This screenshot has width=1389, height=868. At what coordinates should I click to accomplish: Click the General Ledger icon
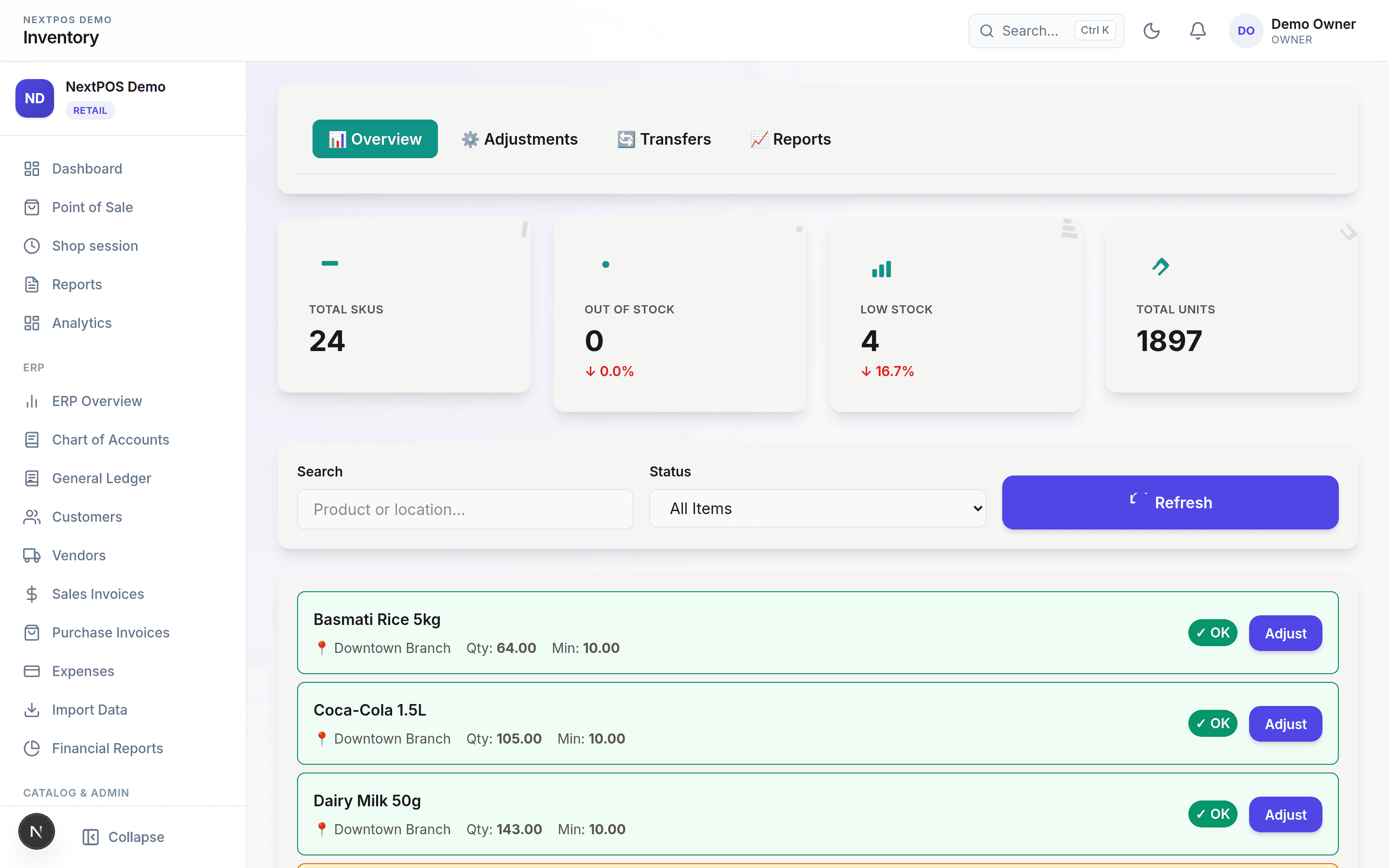(x=31, y=478)
